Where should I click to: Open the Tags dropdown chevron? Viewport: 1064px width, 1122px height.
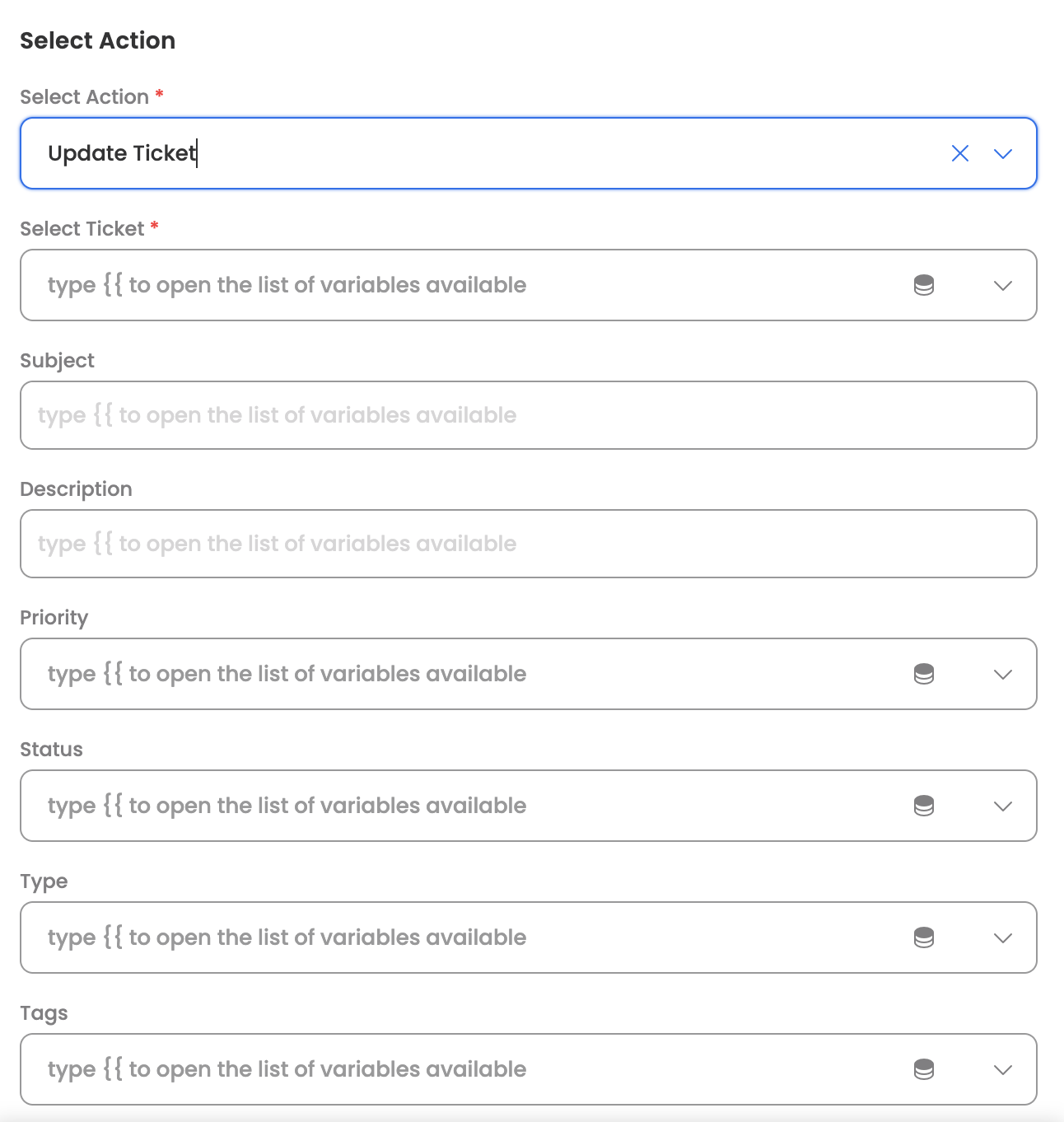pos(1002,1069)
